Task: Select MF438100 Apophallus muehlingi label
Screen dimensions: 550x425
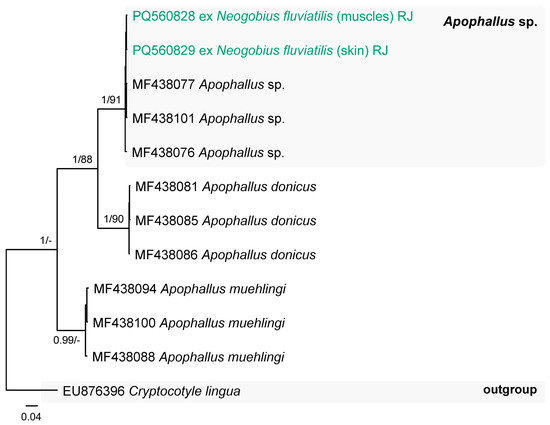Action: pyautogui.click(x=189, y=323)
